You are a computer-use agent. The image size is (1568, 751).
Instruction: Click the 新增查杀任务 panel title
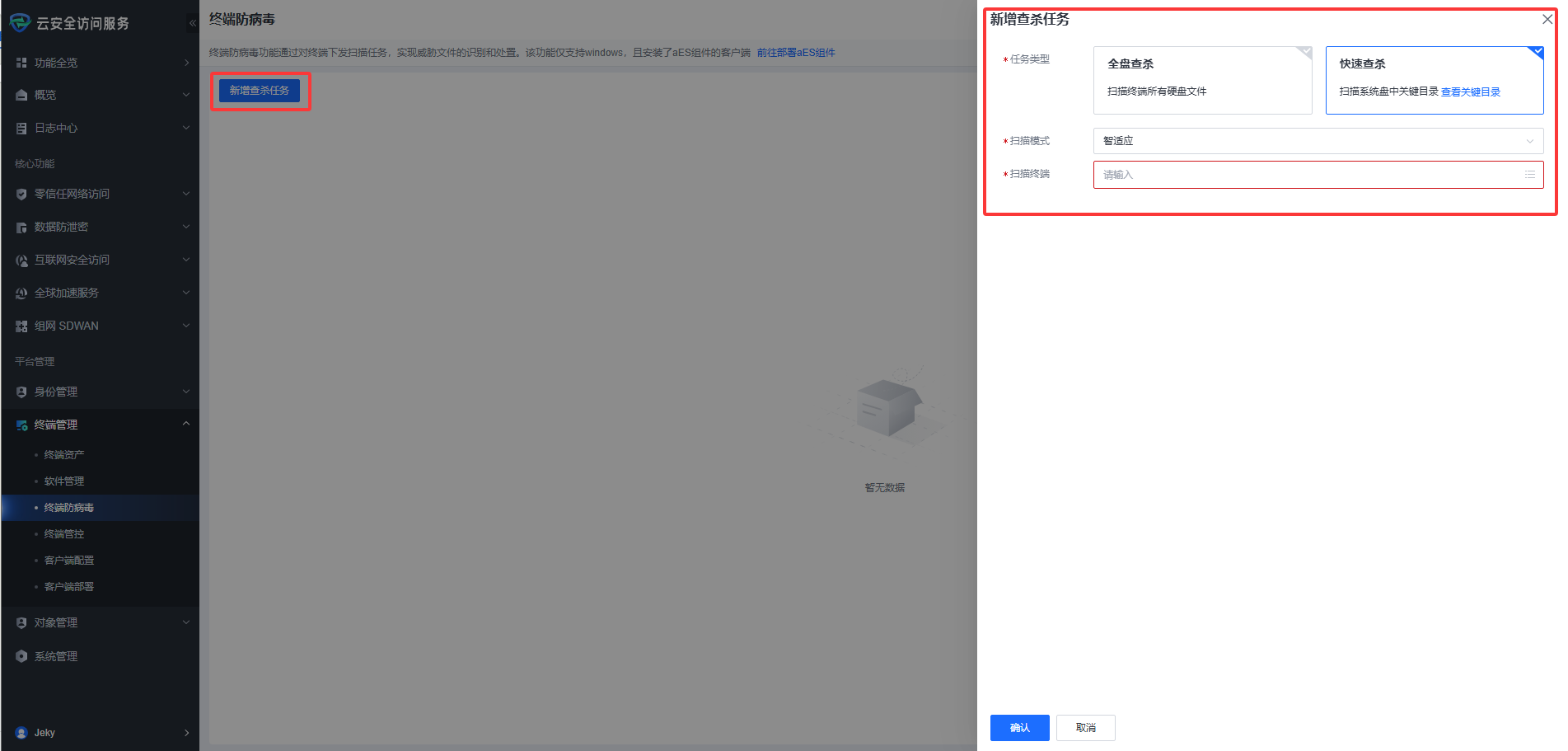coord(1030,19)
